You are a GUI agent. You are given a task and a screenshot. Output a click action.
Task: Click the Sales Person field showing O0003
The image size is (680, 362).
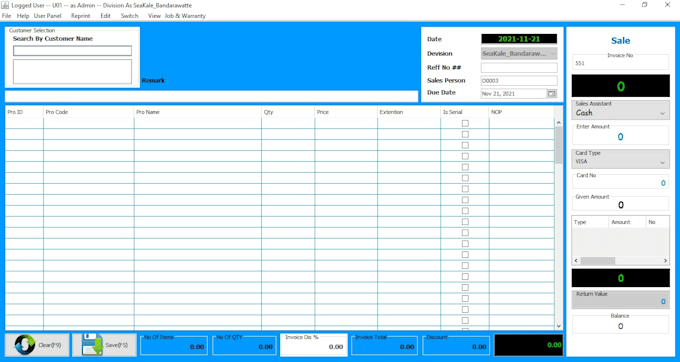(519, 81)
